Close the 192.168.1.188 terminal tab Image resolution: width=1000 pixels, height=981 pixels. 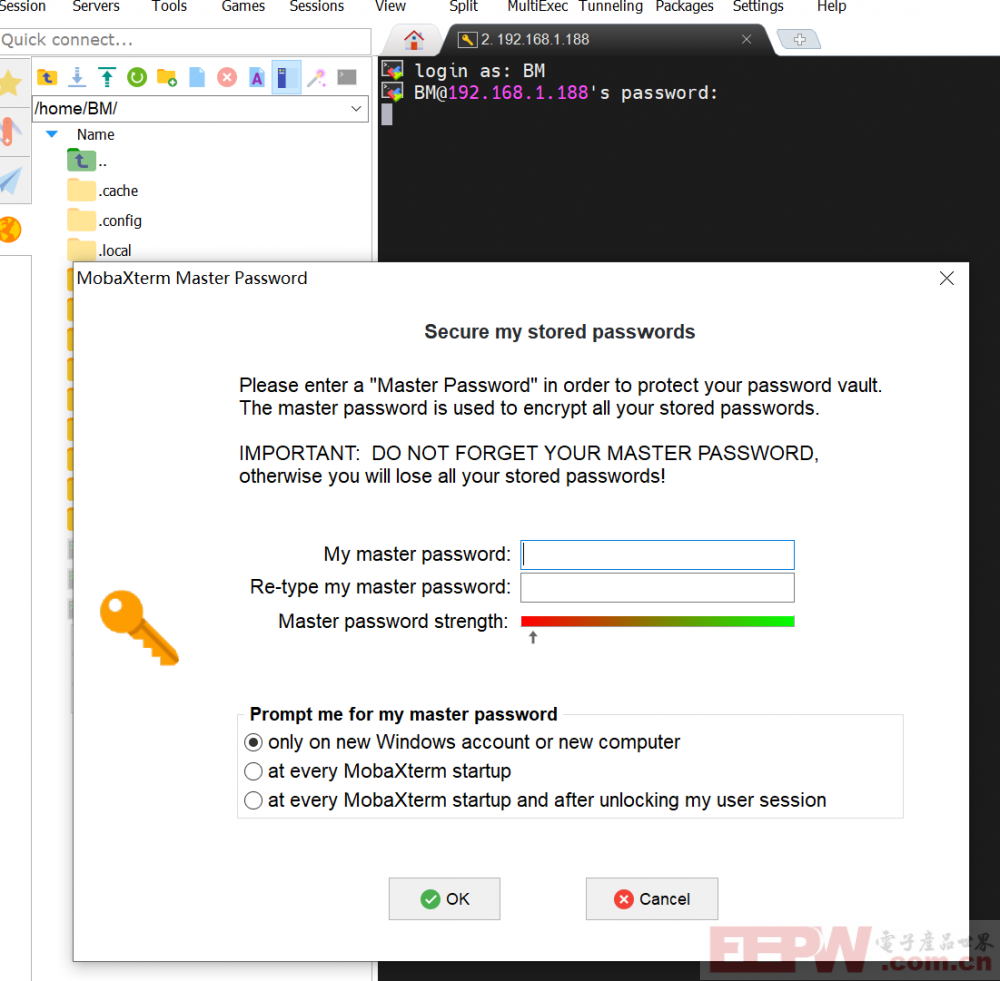[x=746, y=40]
